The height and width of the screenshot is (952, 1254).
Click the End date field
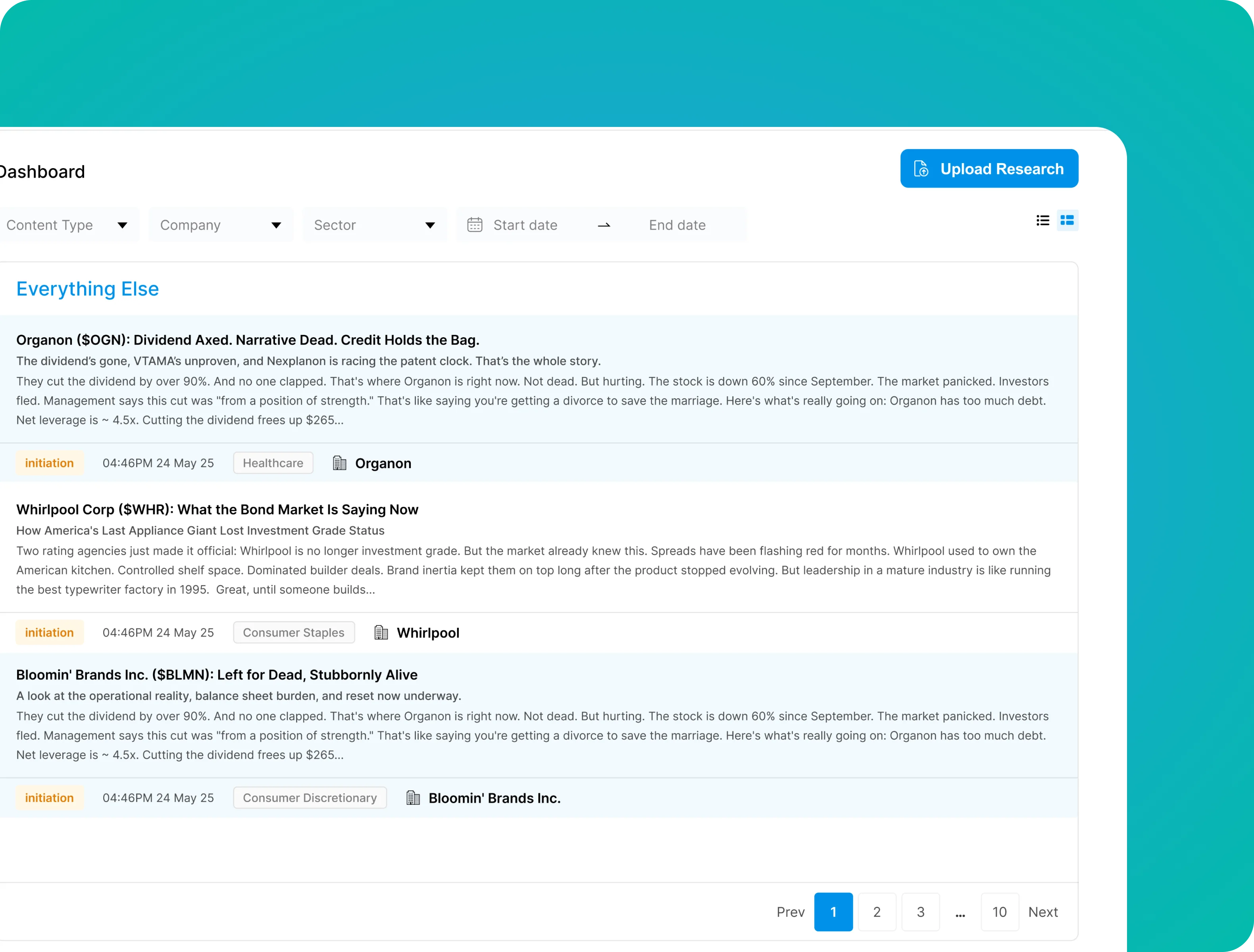[677, 225]
